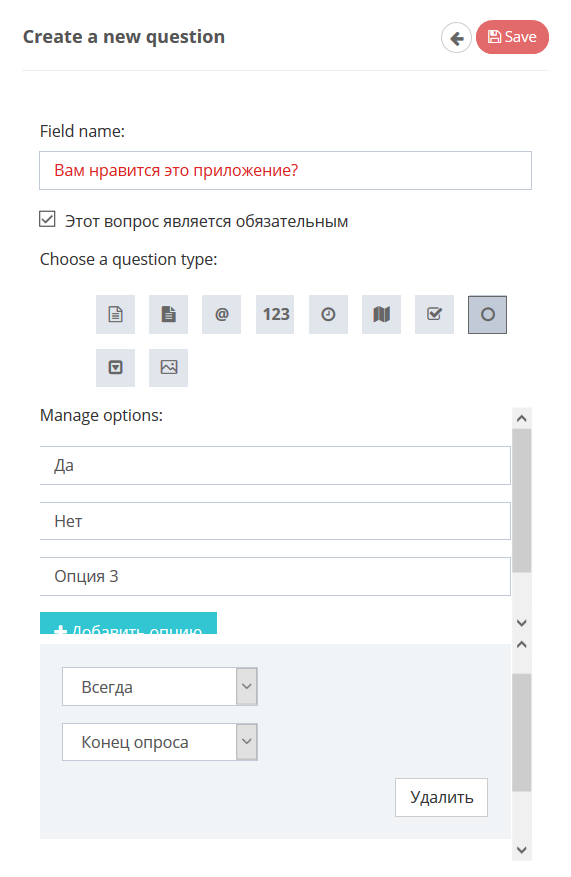Select the clock date-time question type

pos(328,314)
